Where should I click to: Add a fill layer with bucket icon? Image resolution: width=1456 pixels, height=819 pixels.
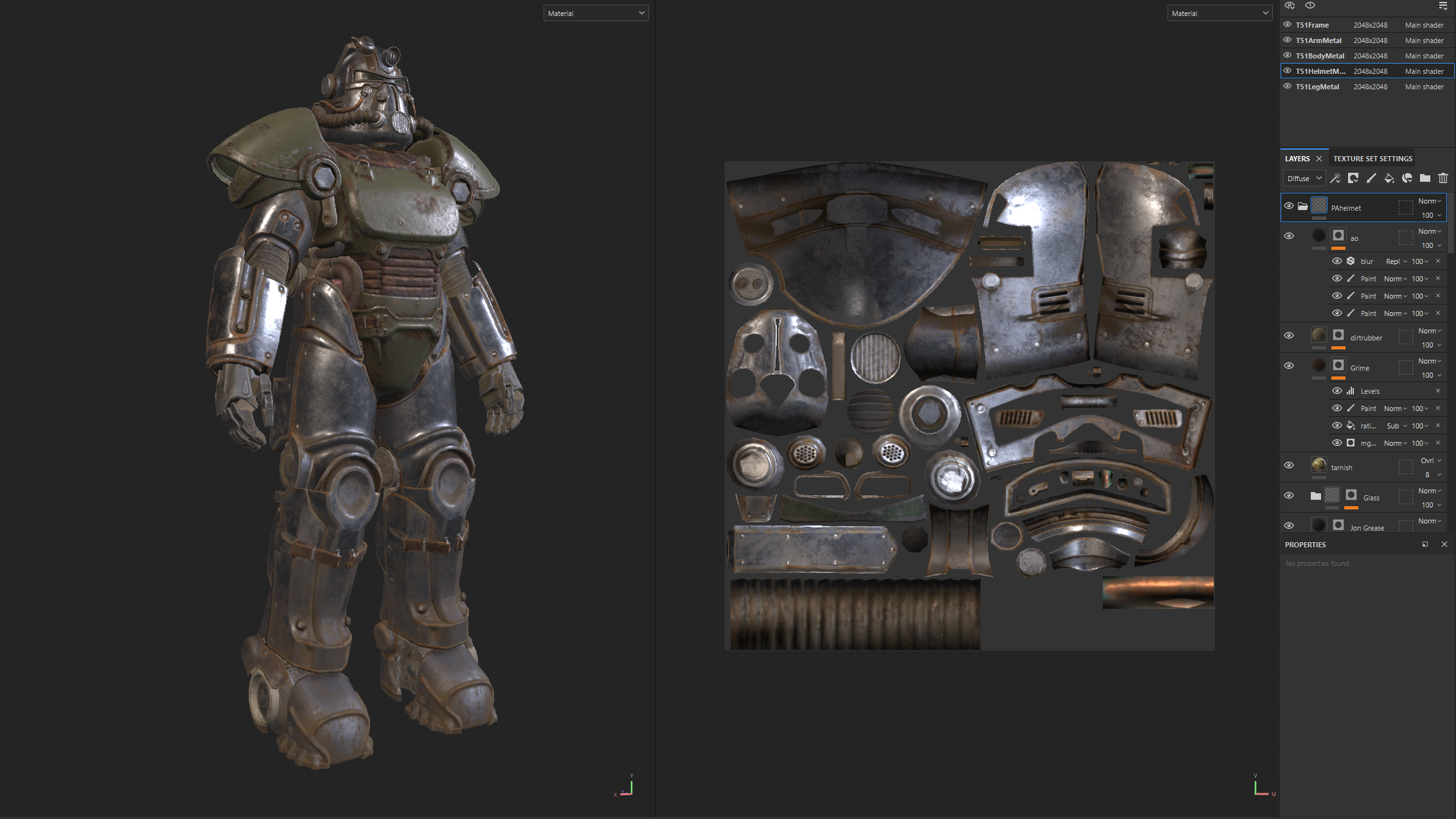[x=1389, y=179]
